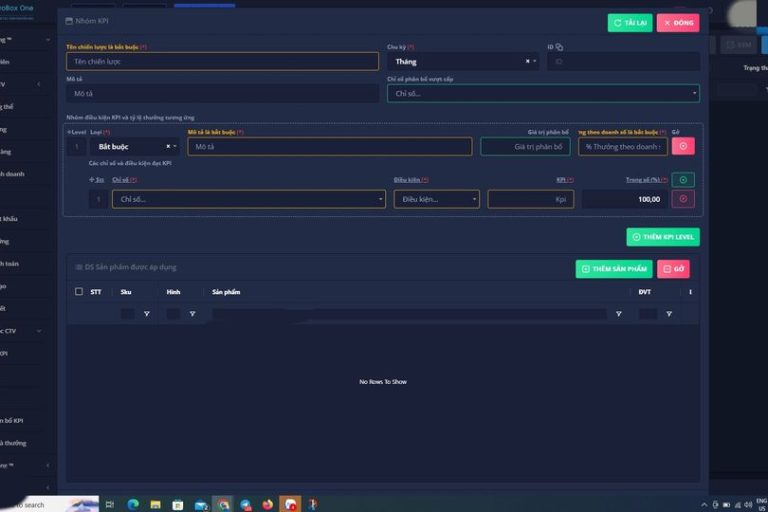
Task: Click the filter icon in the Hình column
Action: click(x=192, y=314)
